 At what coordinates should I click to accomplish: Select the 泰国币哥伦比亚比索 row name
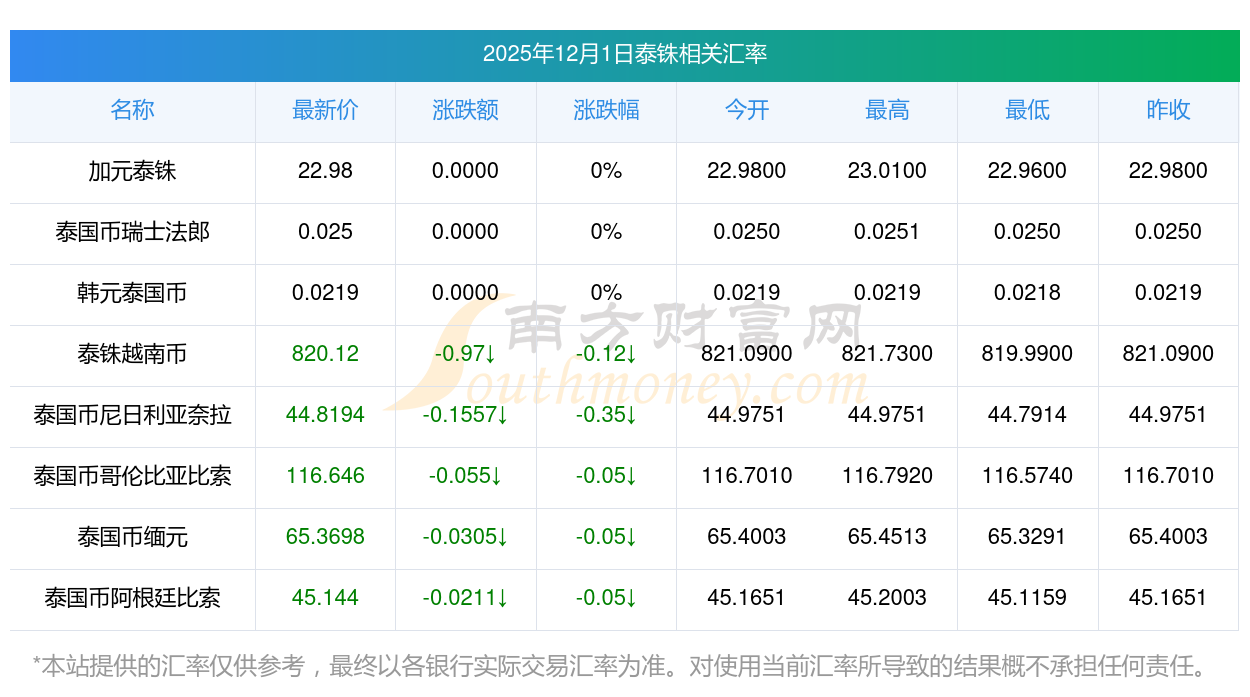click(x=132, y=476)
